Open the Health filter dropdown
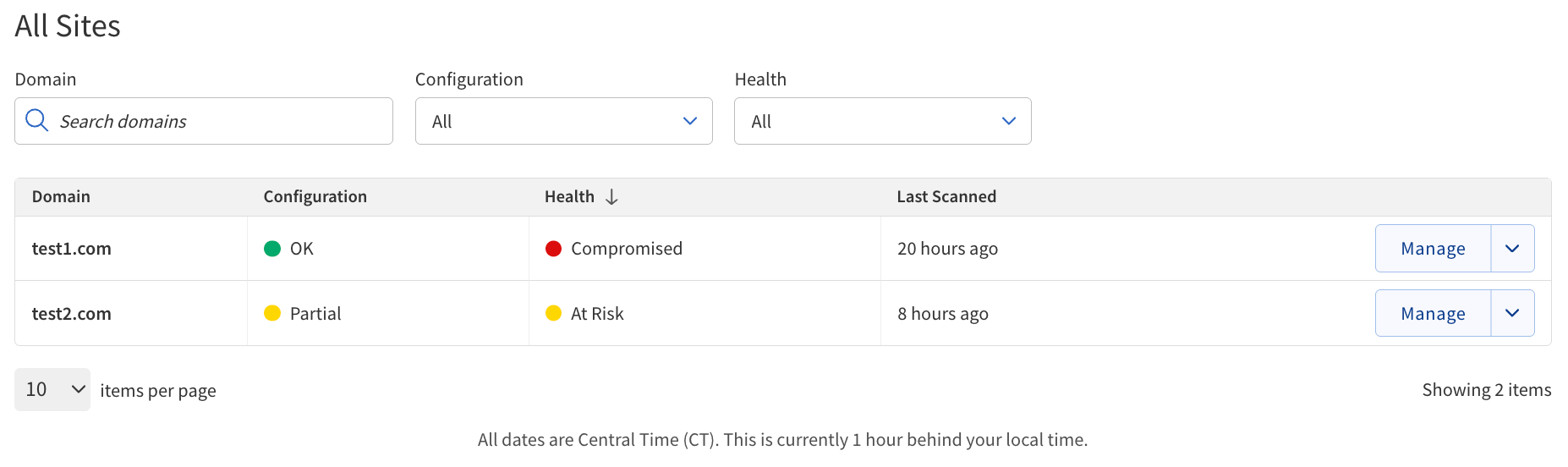The image size is (1568, 467). pyautogui.click(x=883, y=121)
